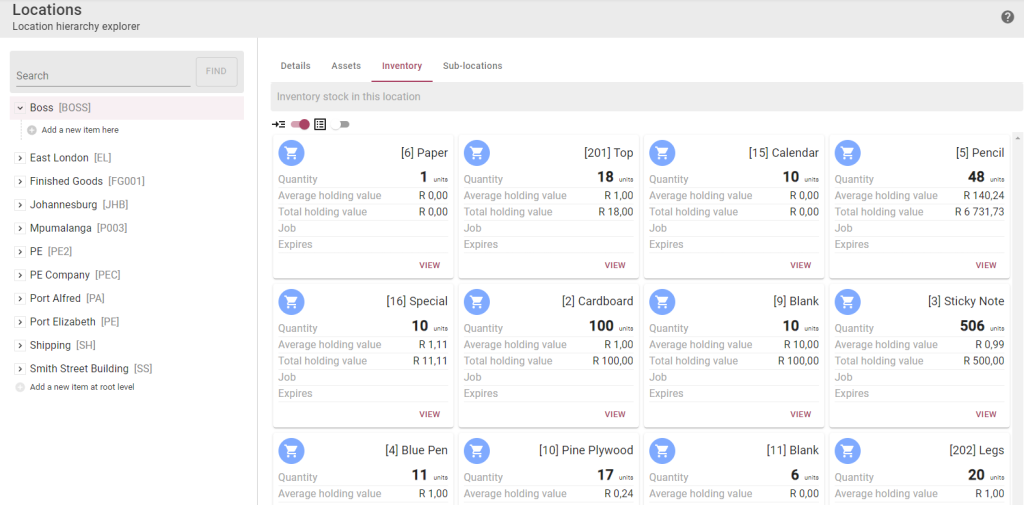The height and width of the screenshot is (505, 1024).
Task: Expand the Johannesburg tree node
Action: [x=20, y=205]
